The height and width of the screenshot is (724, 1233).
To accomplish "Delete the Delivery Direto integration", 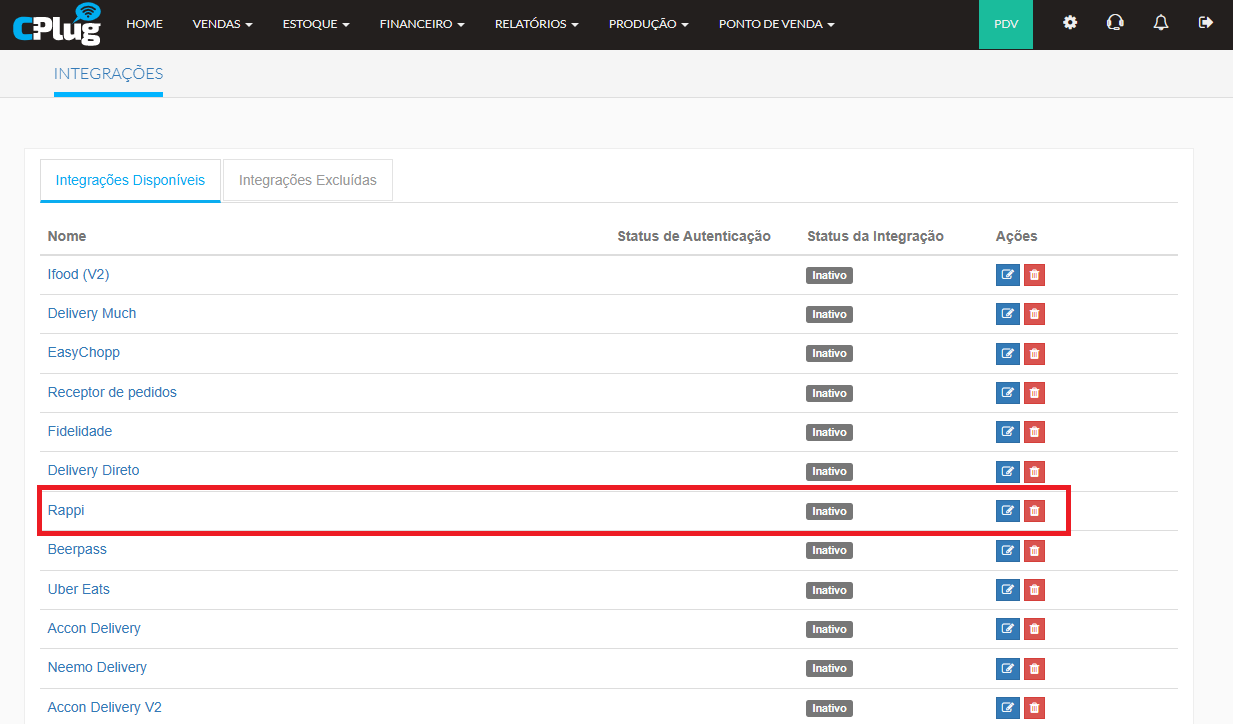I will point(1034,471).
